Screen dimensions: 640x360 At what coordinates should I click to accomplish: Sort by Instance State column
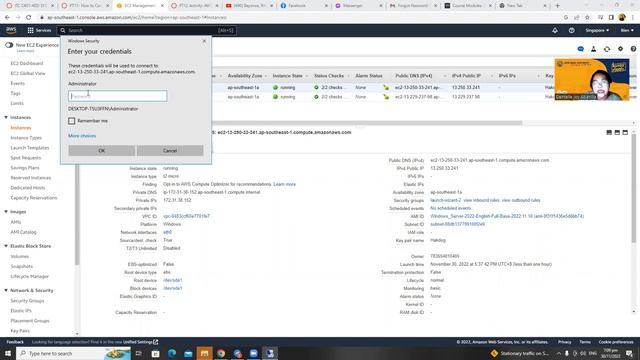288,76
